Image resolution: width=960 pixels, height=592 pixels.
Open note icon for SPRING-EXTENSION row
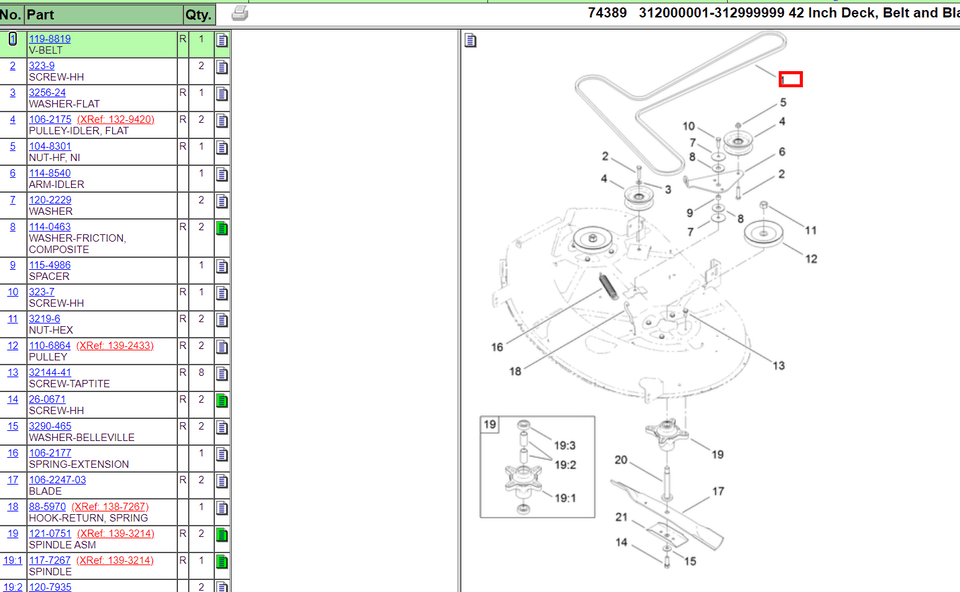pyautogui.click(x=222, y=455)
